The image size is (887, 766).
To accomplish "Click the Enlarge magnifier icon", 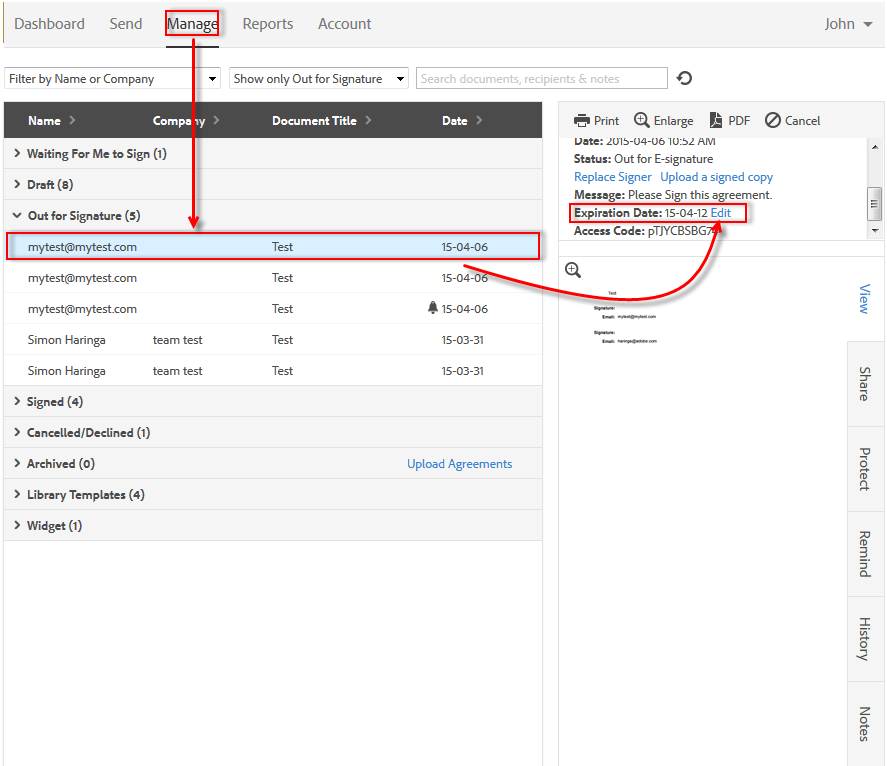I will click(642, 121).
